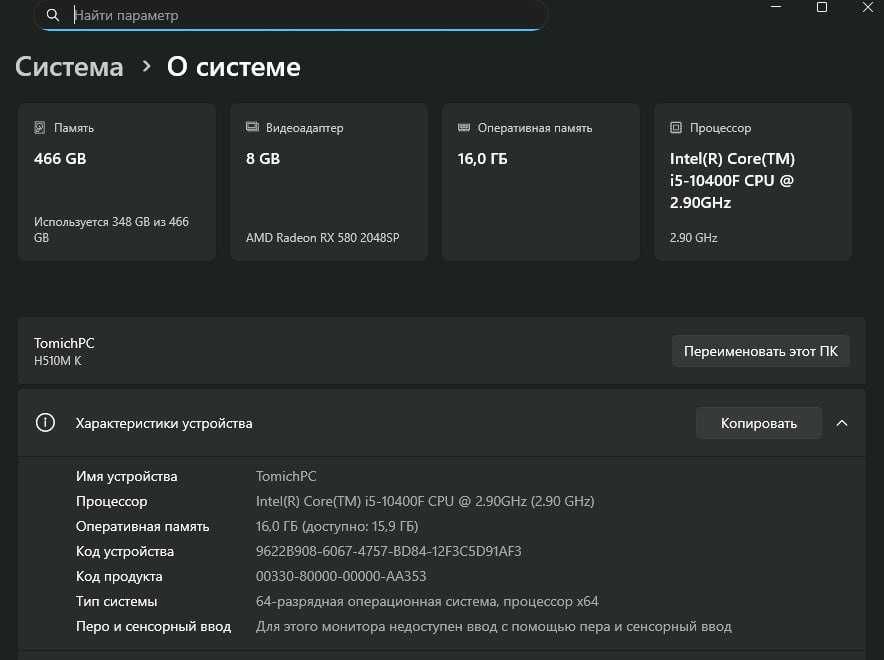Open the Видеоадаптер 8 GB card
This screenshot has width=884, height=660.
tap(329, 181)
